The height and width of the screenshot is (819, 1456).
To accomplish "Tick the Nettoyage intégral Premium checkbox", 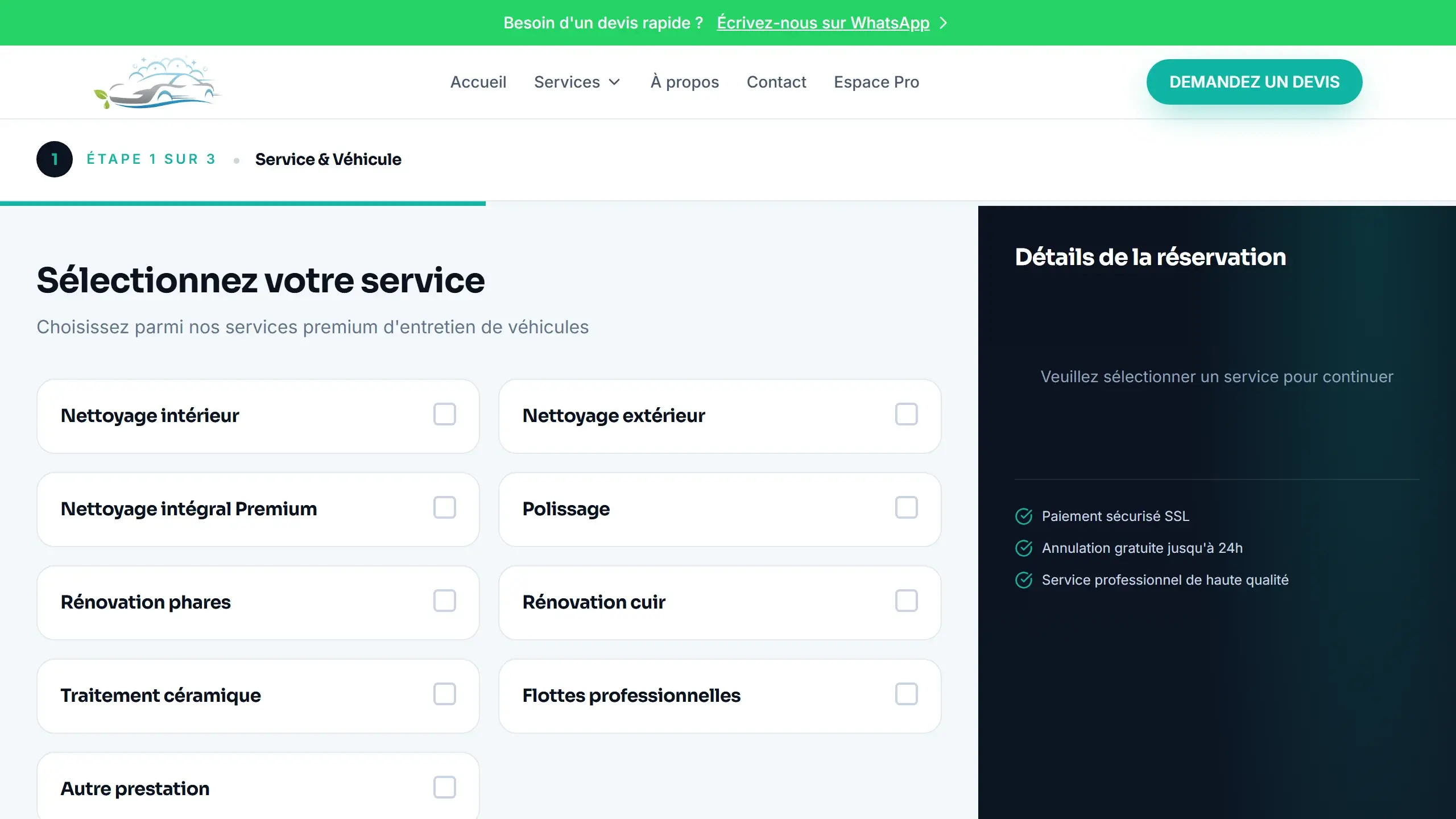I will 445,507.
